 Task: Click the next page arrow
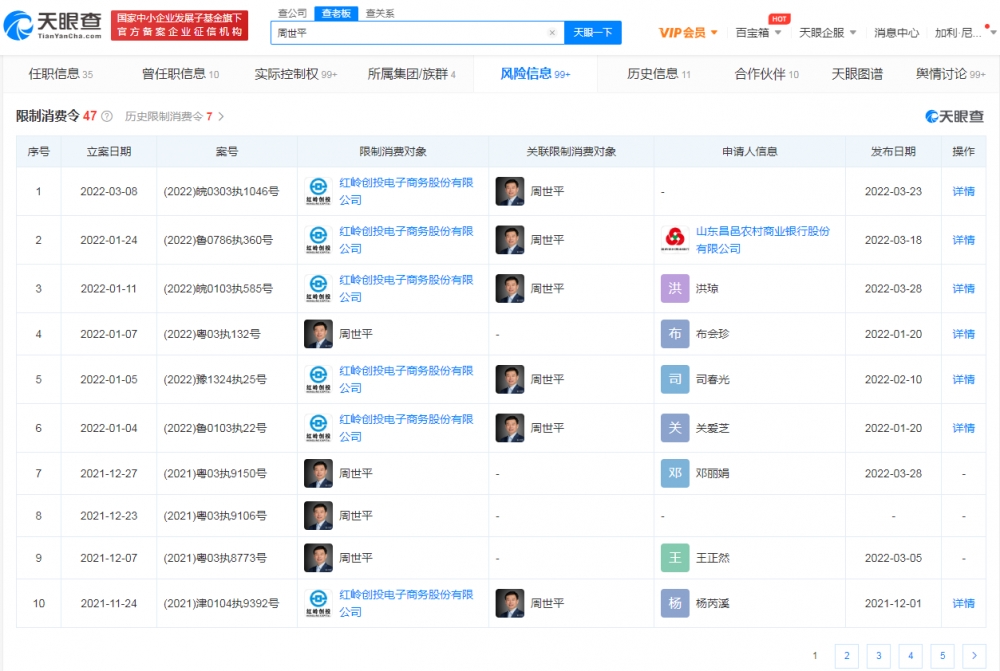click(974, 656)
